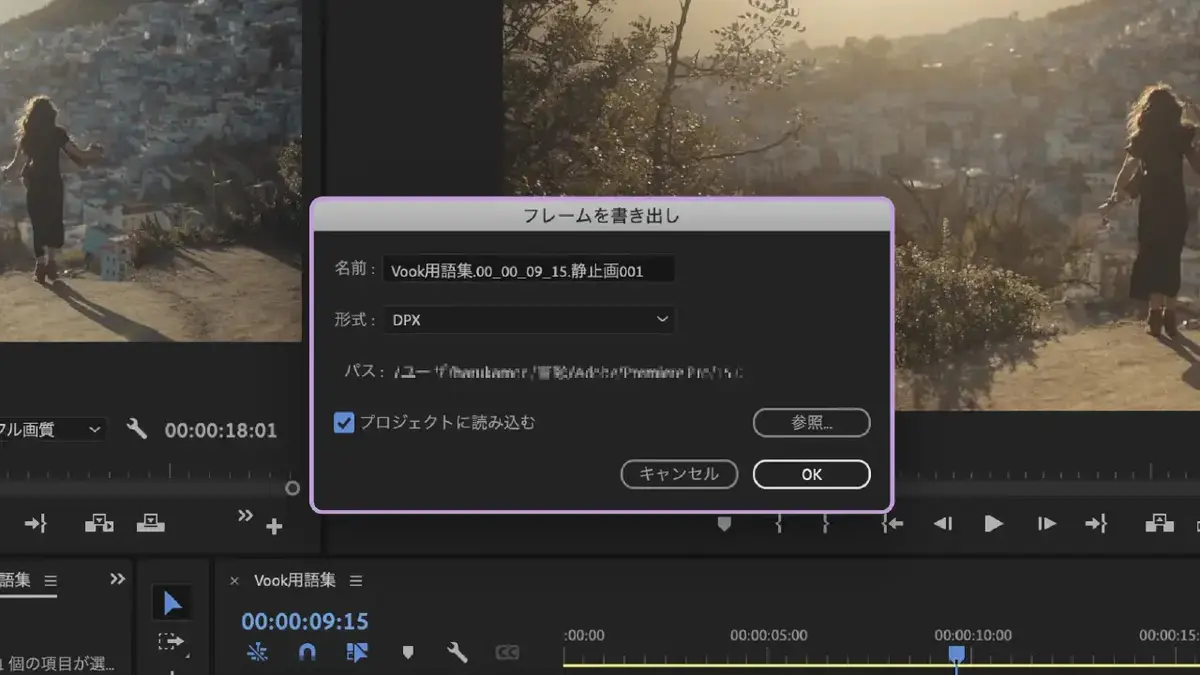
Task: Expand source monitor button overflow chevrons
Action: [x=245, y=516]
